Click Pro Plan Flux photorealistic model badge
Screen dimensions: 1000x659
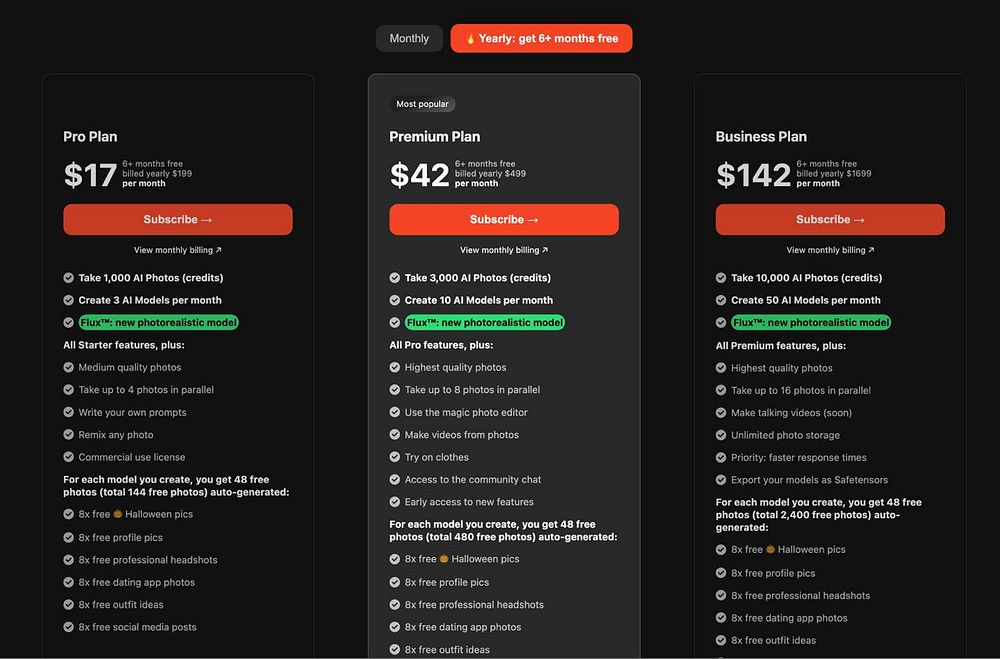coord(158,322)
